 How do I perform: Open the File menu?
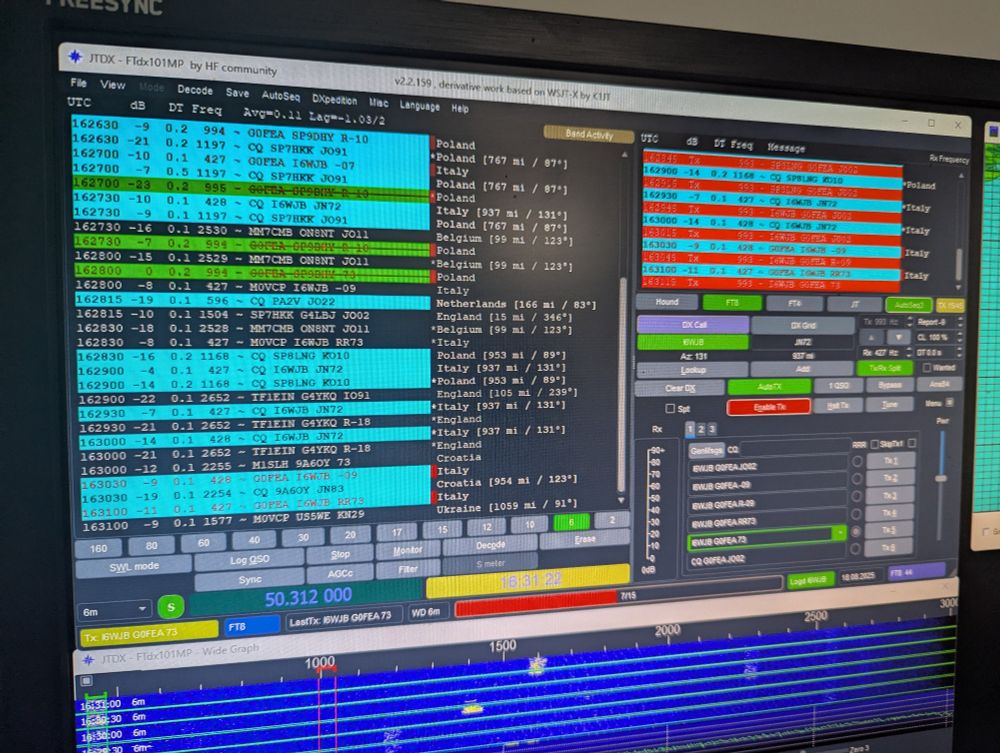78,83
